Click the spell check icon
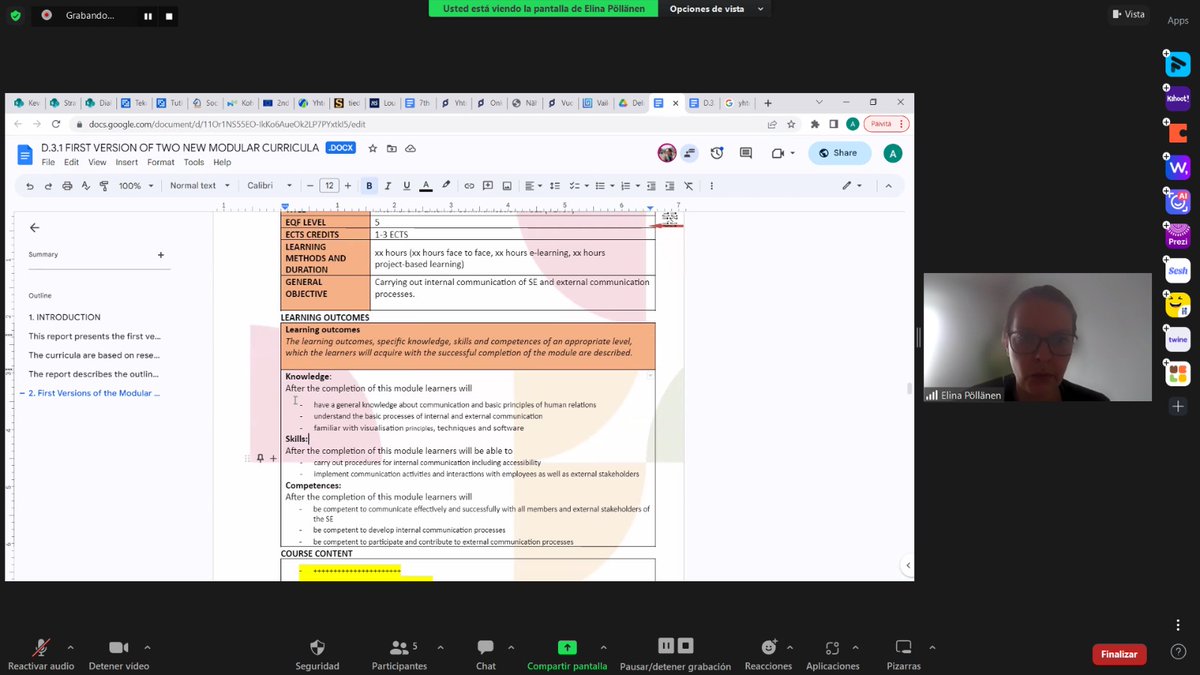 tap(85, 185)
